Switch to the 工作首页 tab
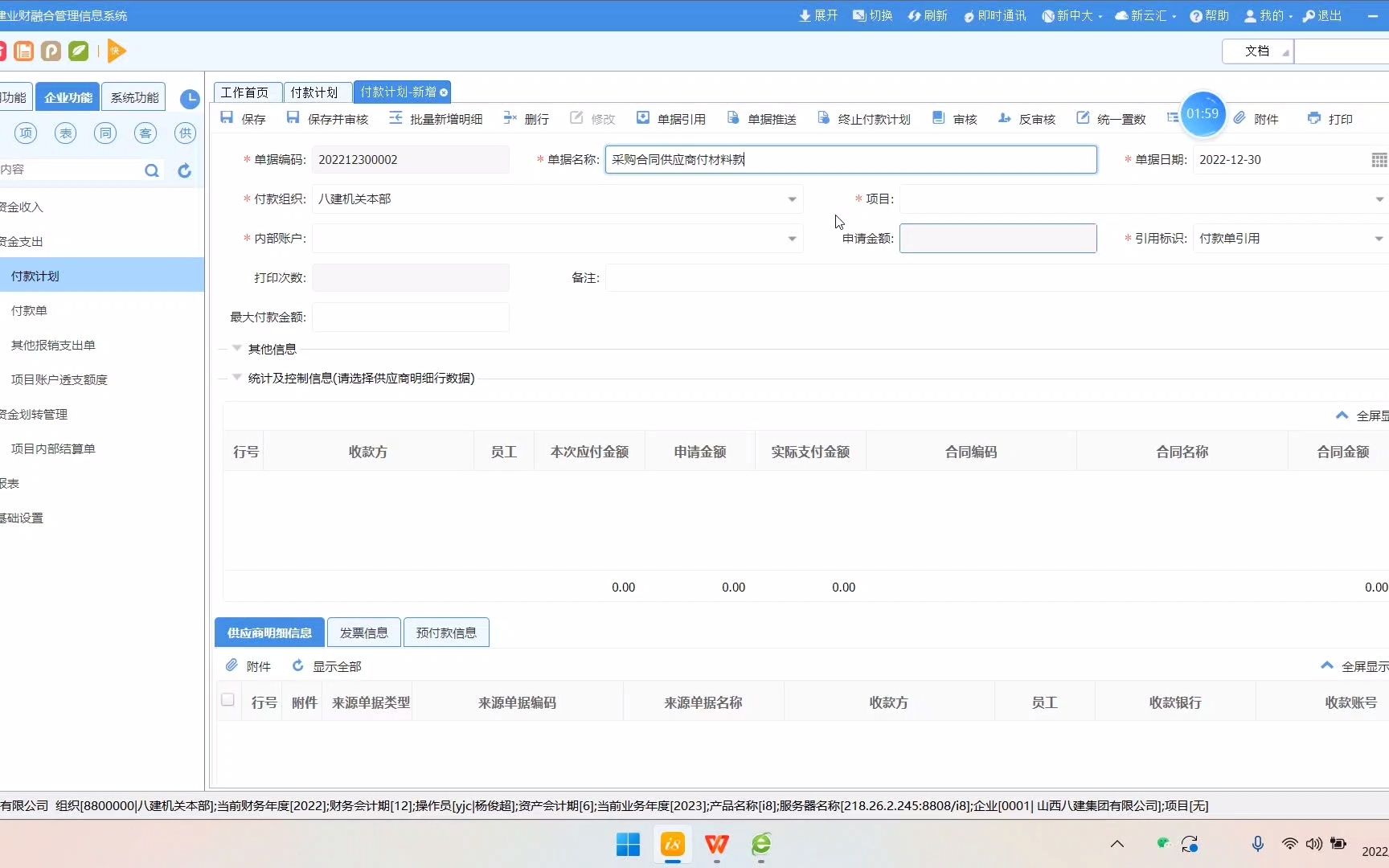Image resolution: width=1389 pixels, height=868 pixels. click(x=247, y=92)
